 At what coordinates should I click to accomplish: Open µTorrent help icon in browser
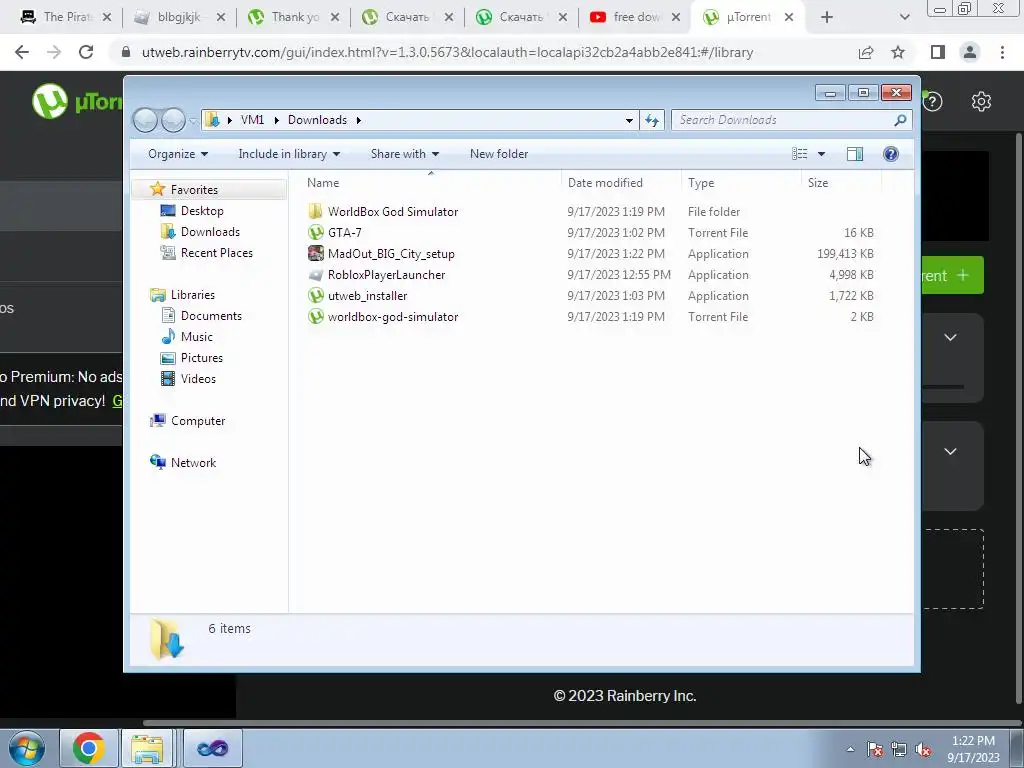pyautogui.click(x=933, y=101)
